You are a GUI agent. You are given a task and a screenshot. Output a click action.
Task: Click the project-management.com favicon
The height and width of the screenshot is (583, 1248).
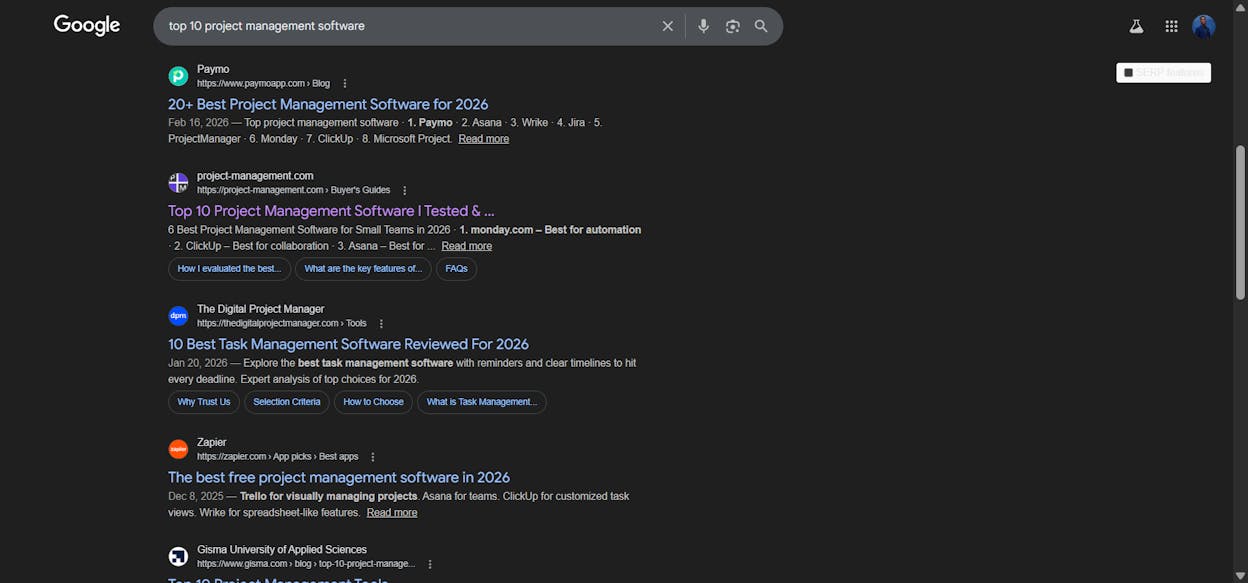click(178, 182)
